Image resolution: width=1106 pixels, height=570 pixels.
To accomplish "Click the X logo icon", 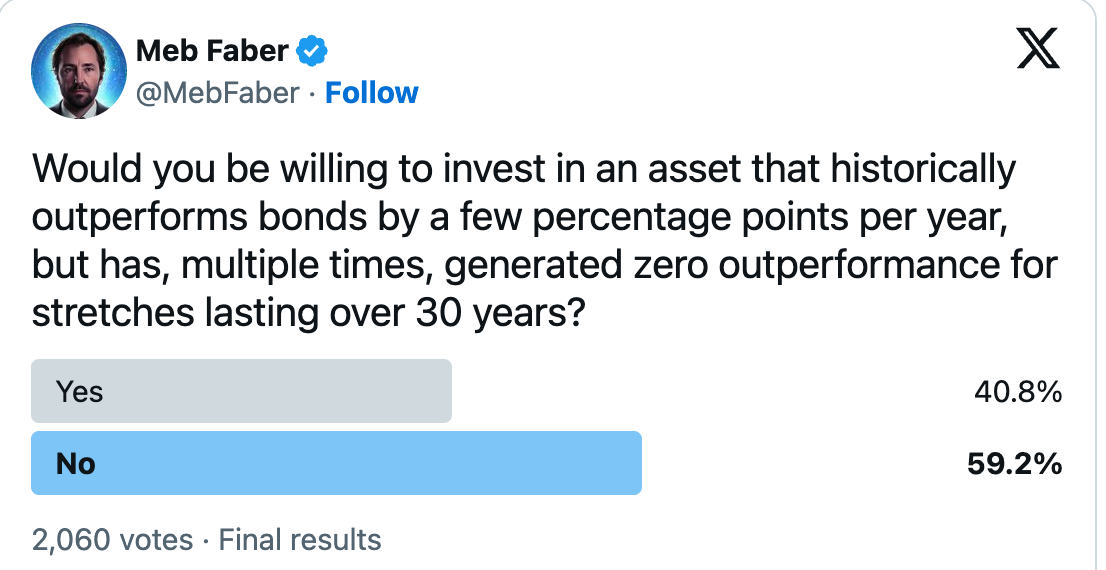I will (1038, 48).
